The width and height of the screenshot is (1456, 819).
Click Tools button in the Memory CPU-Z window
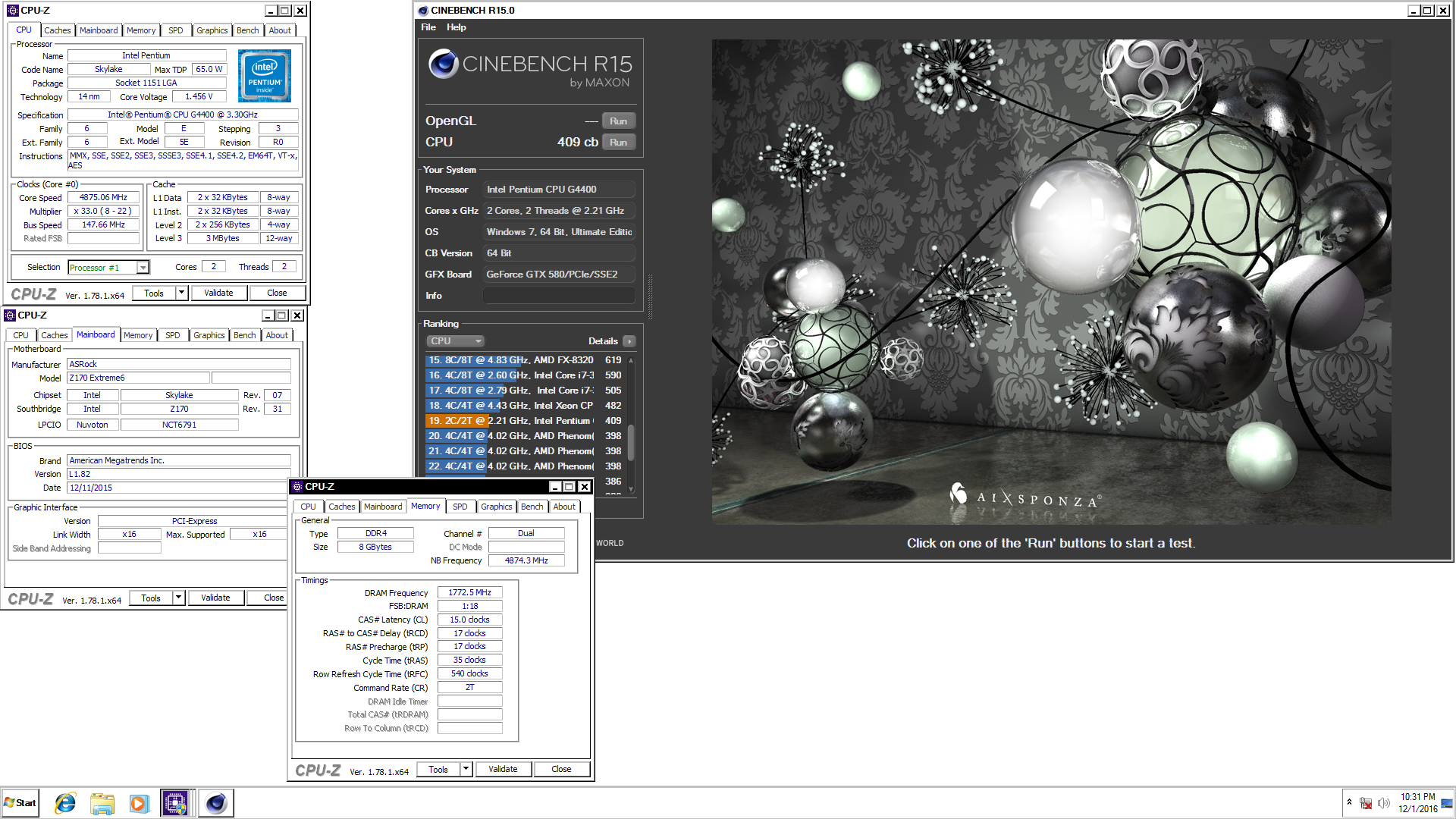pyautogui.click(x=438, y=769)
